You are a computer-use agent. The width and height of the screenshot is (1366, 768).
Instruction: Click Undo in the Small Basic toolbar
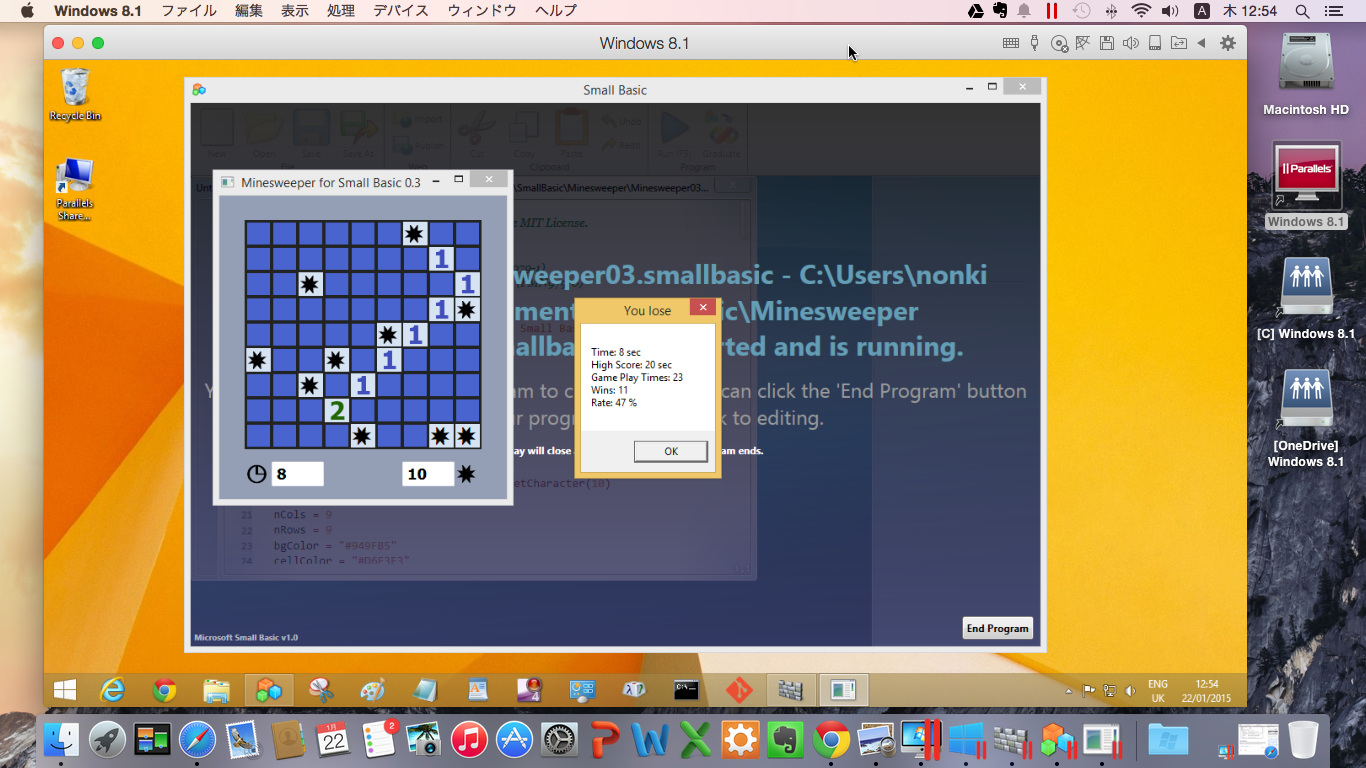point(622,120)
